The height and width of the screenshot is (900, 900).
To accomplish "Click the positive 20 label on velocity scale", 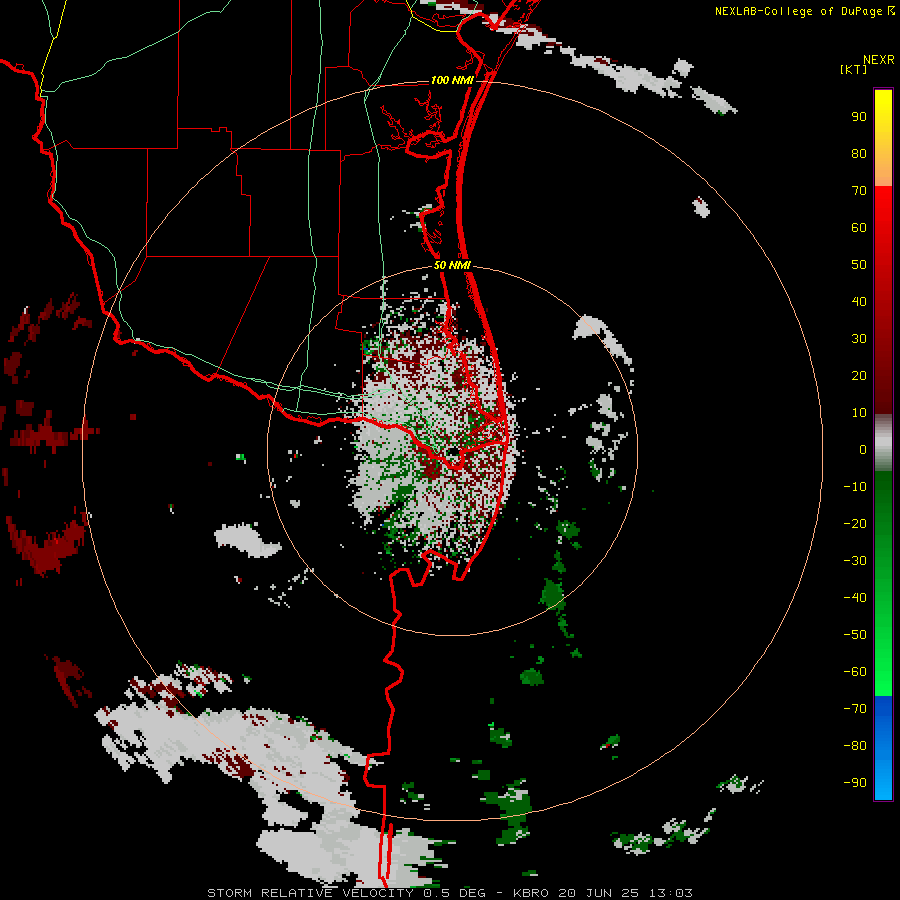I will (859, 375).
